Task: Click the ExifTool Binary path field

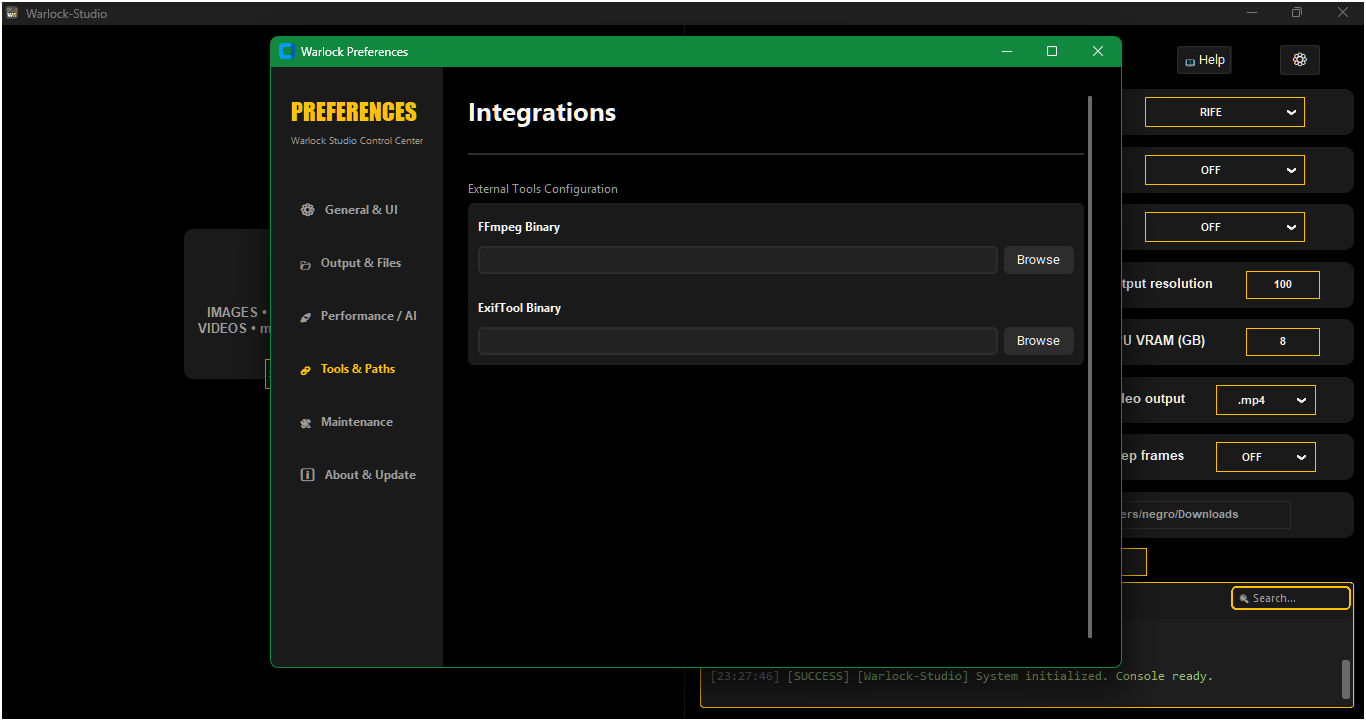Action: (738, 341)
